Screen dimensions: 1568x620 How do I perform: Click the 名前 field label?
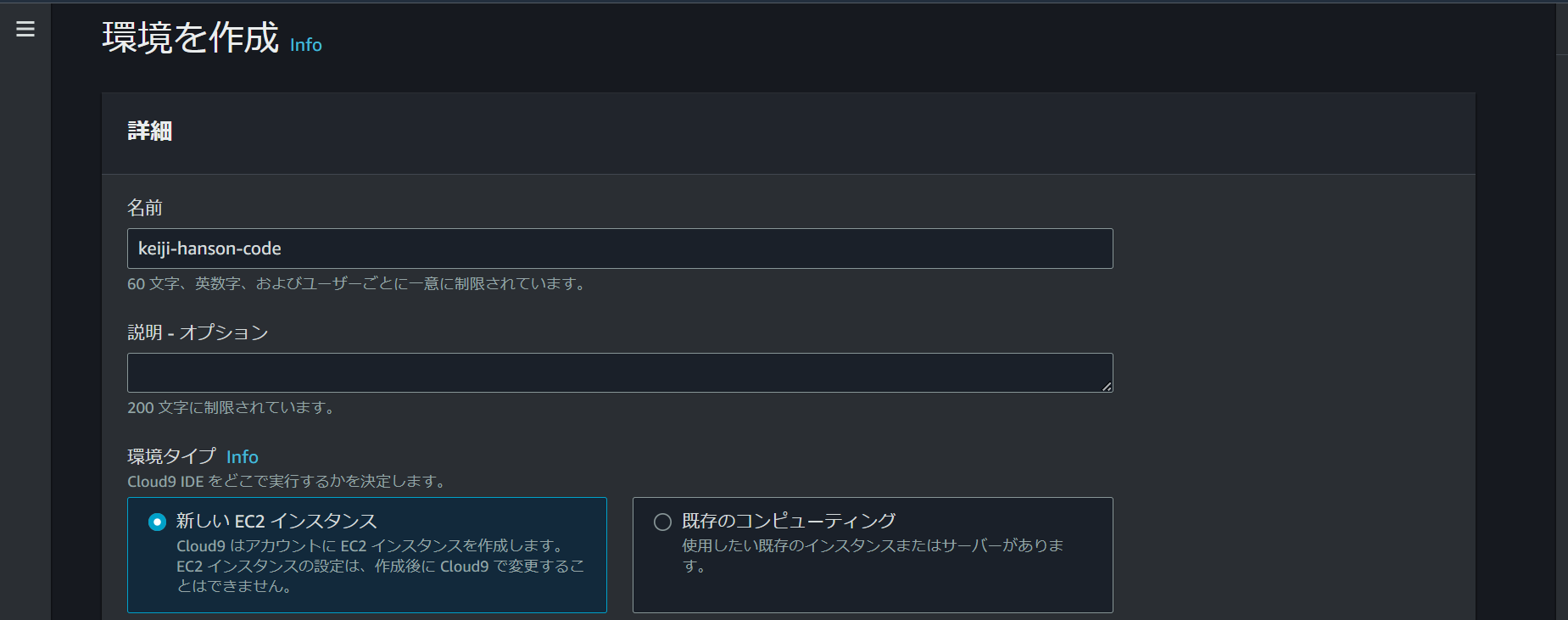144,207
